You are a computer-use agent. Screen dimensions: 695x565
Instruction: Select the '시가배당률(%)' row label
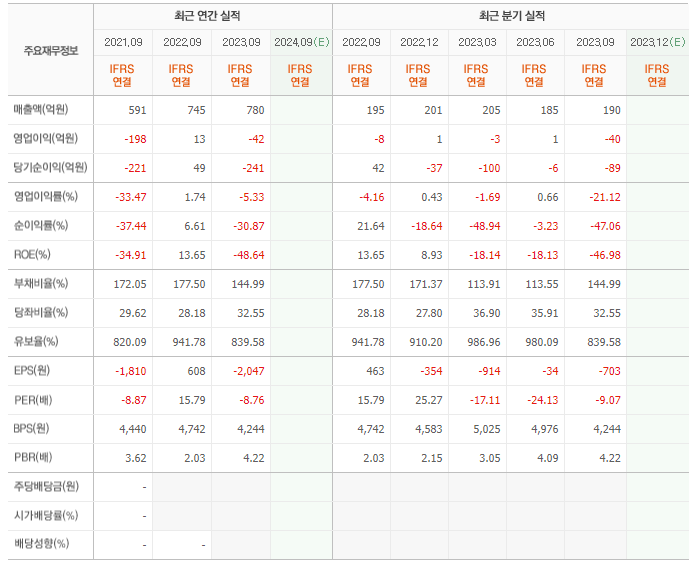pyautogui.click(x=46, y=515)
